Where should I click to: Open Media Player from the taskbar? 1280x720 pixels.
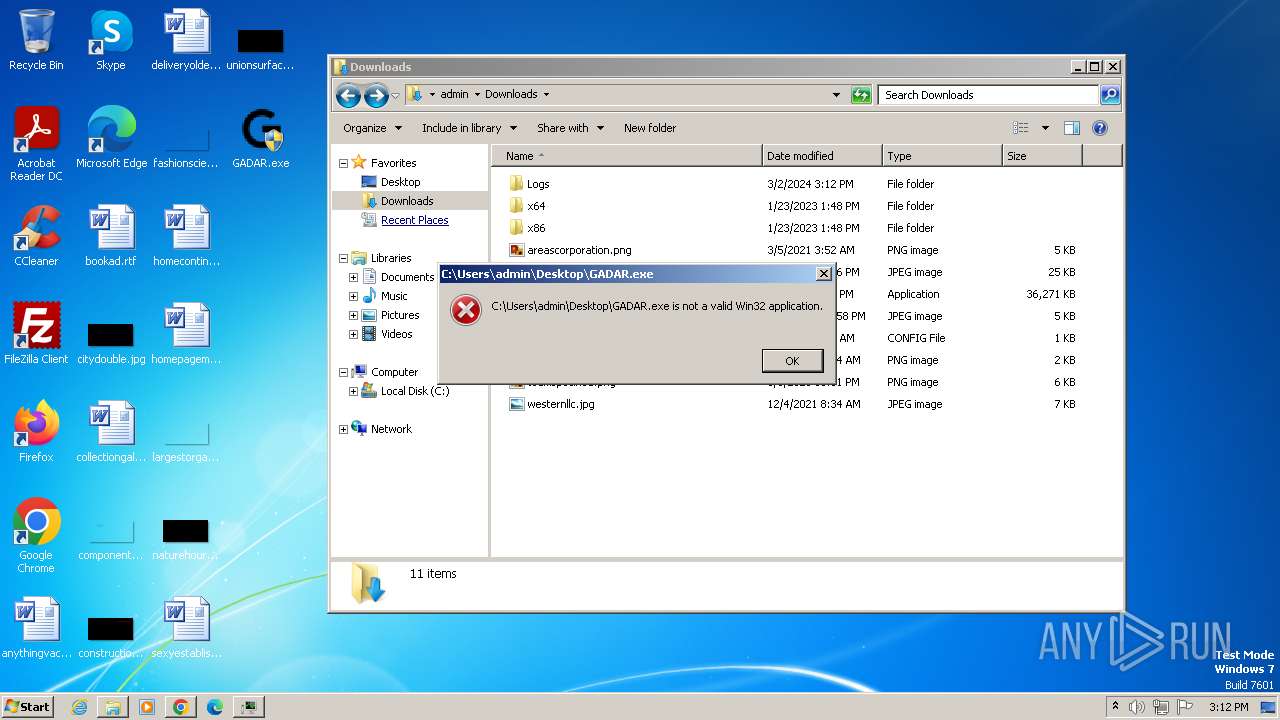147,707
